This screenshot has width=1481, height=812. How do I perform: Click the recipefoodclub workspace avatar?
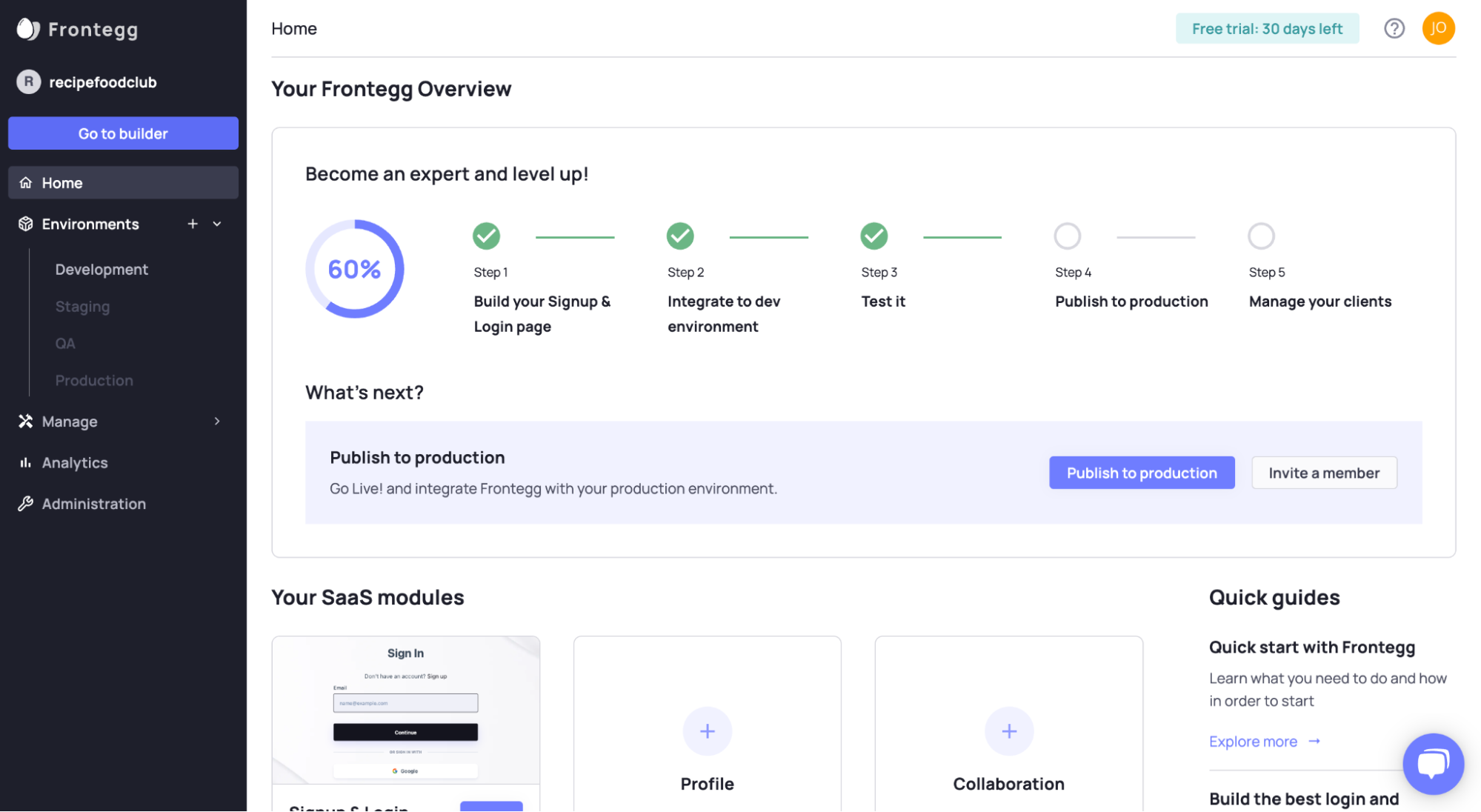[28, 81]
